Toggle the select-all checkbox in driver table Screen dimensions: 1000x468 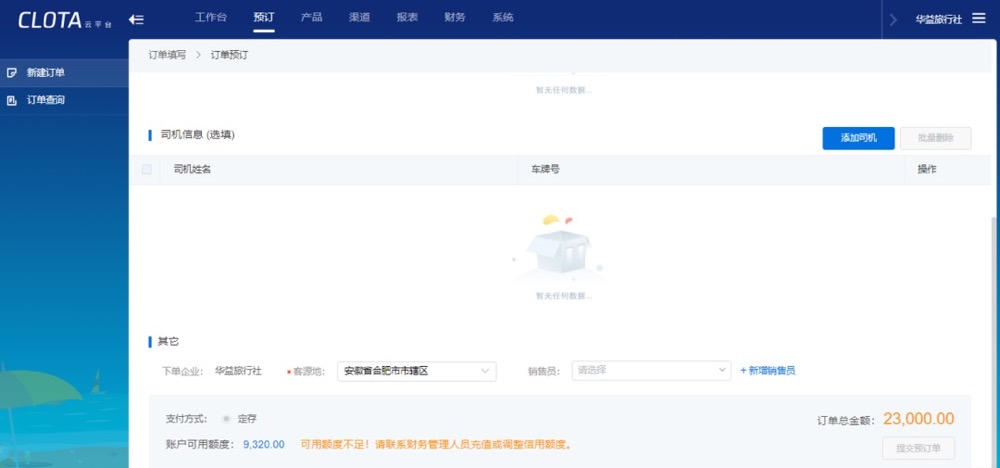pyautogui.click(x=147, y=170)
